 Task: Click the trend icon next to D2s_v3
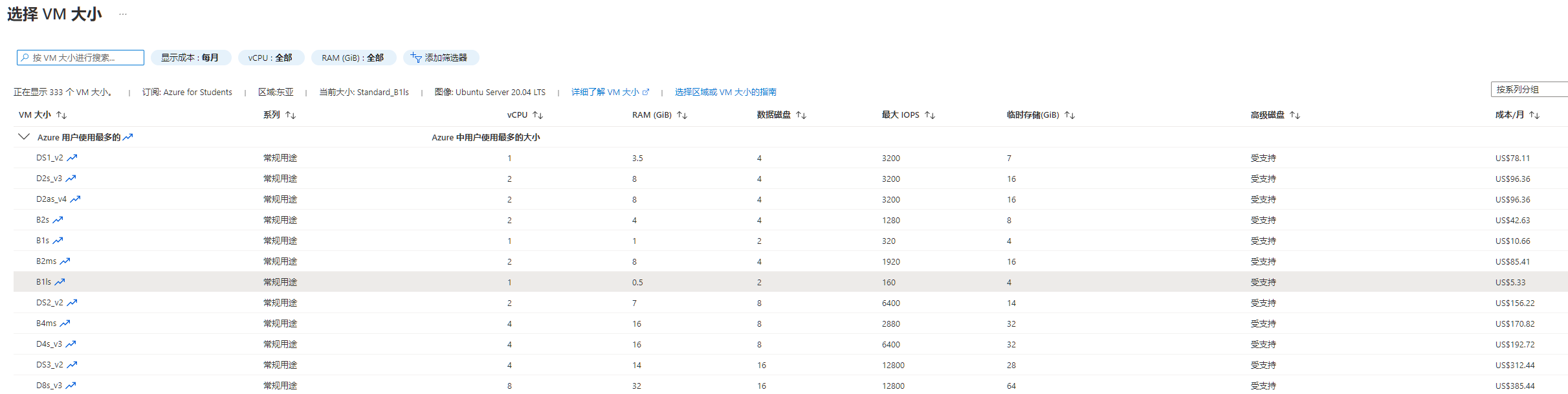pos(71,179)
